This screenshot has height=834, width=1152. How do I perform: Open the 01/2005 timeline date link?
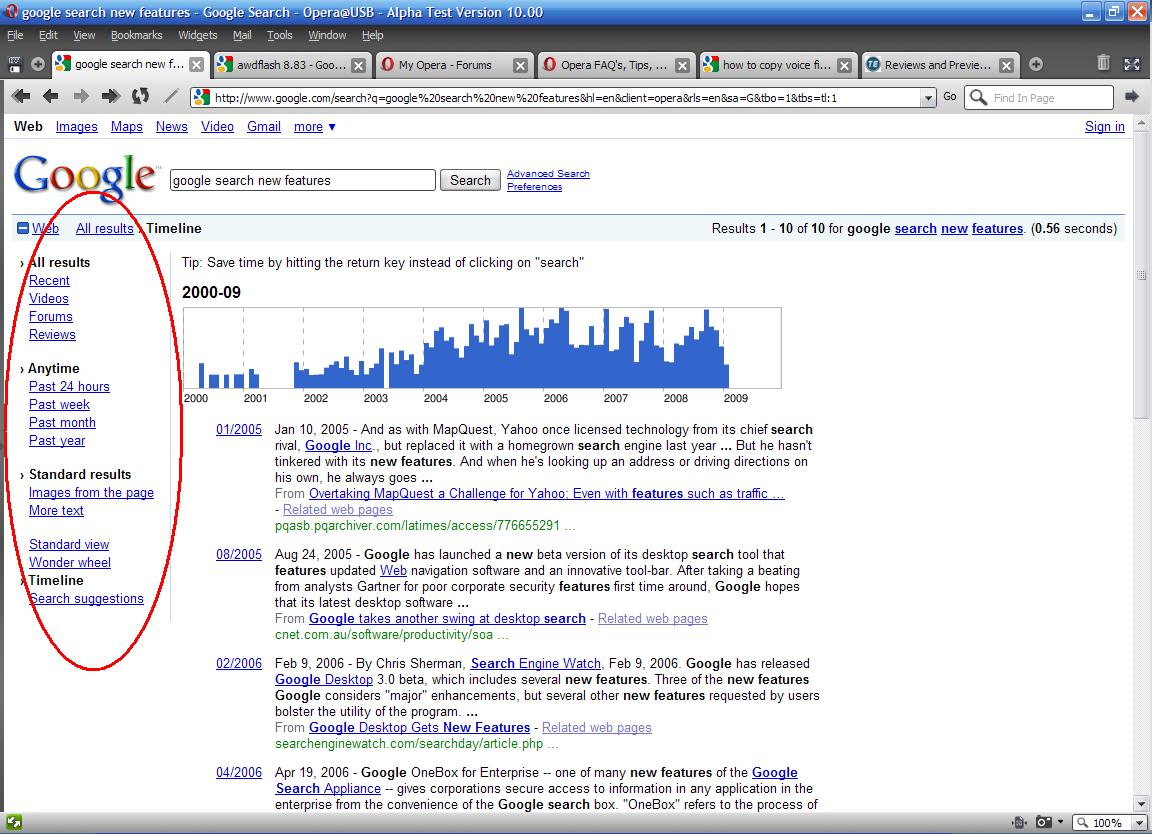239,430
